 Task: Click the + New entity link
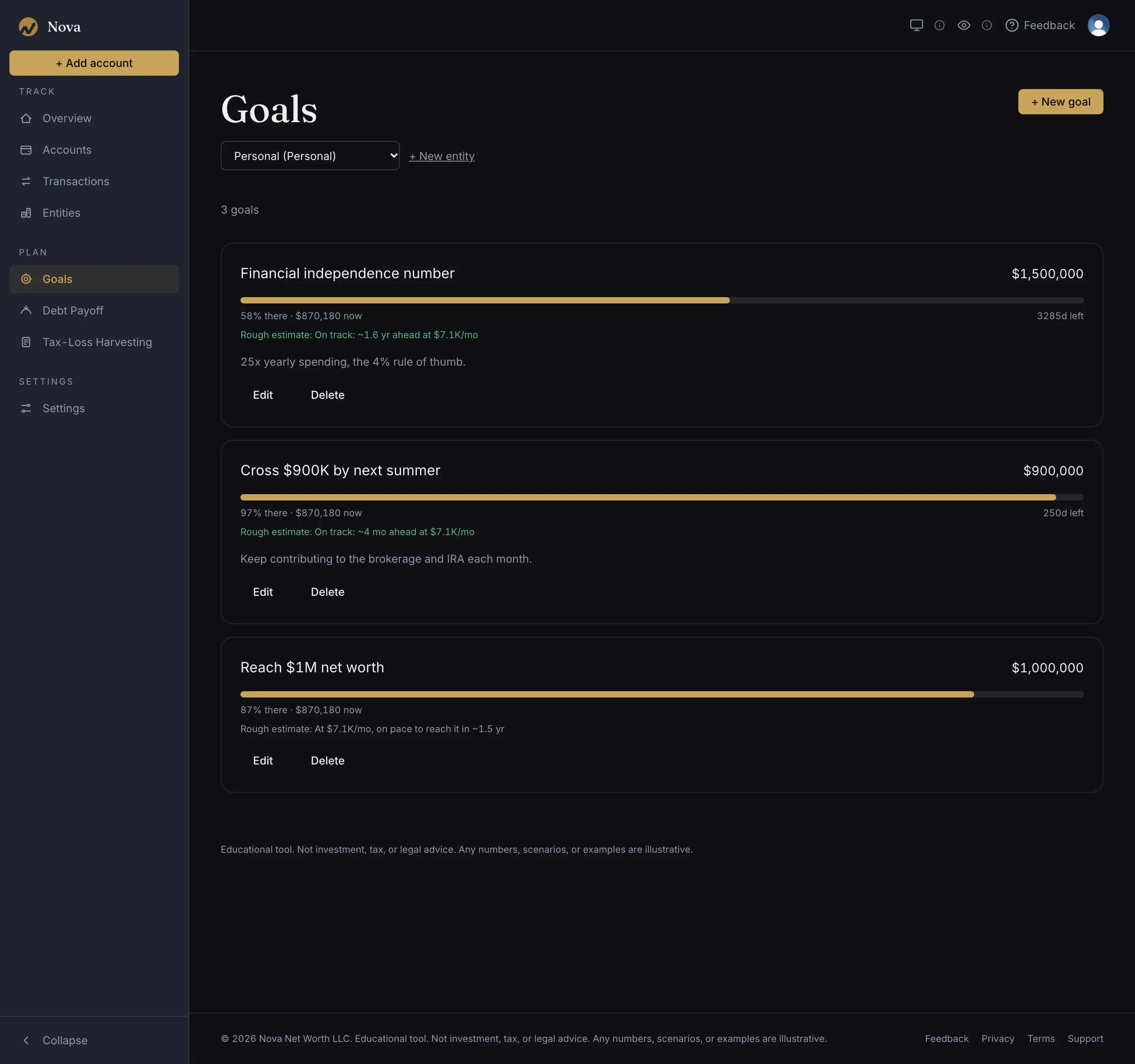point(442,156)
